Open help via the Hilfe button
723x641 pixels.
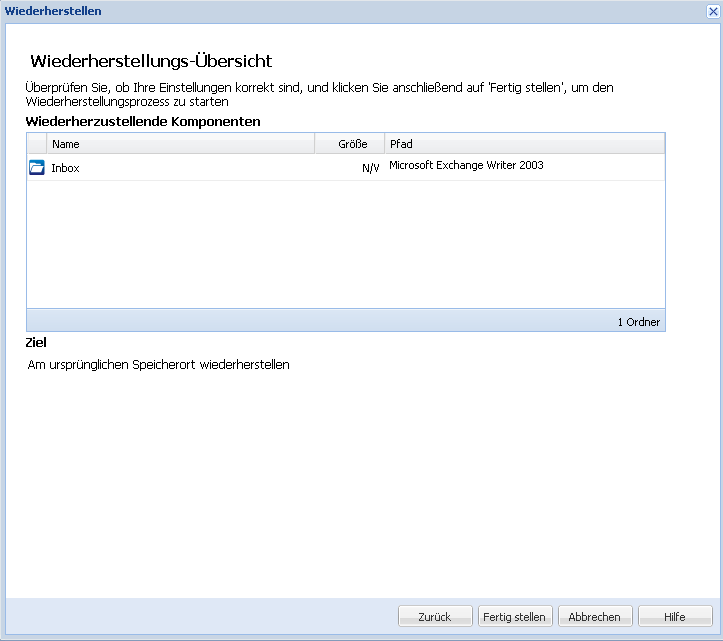(x=675, y=617)
